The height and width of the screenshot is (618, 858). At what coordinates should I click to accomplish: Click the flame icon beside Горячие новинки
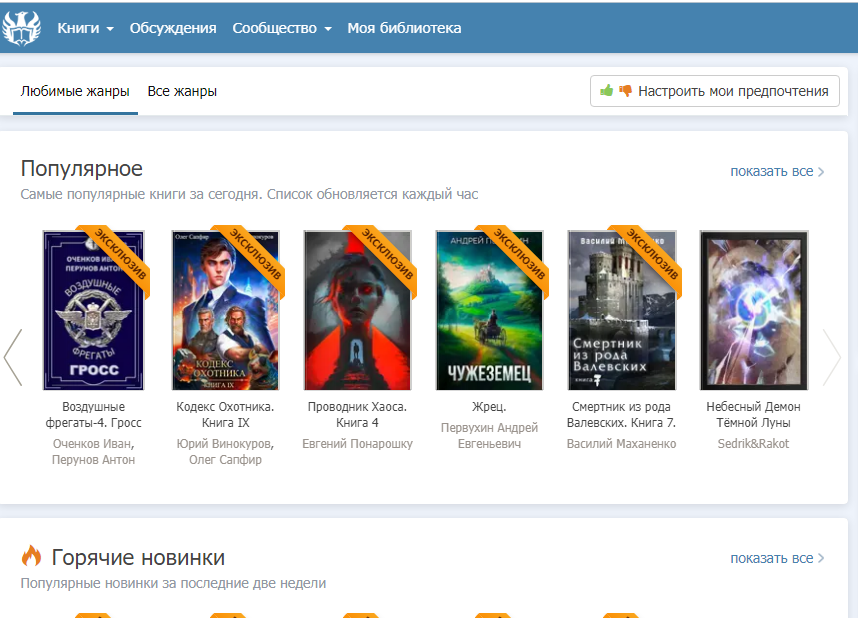pyautogui.click(x=32, y=557)
